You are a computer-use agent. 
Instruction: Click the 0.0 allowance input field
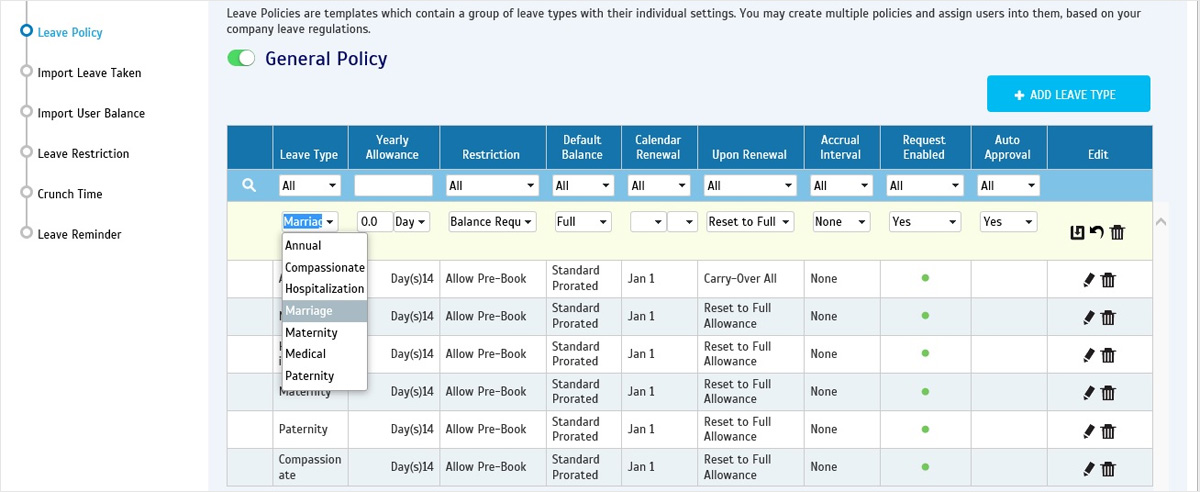[x=375, y=222]
